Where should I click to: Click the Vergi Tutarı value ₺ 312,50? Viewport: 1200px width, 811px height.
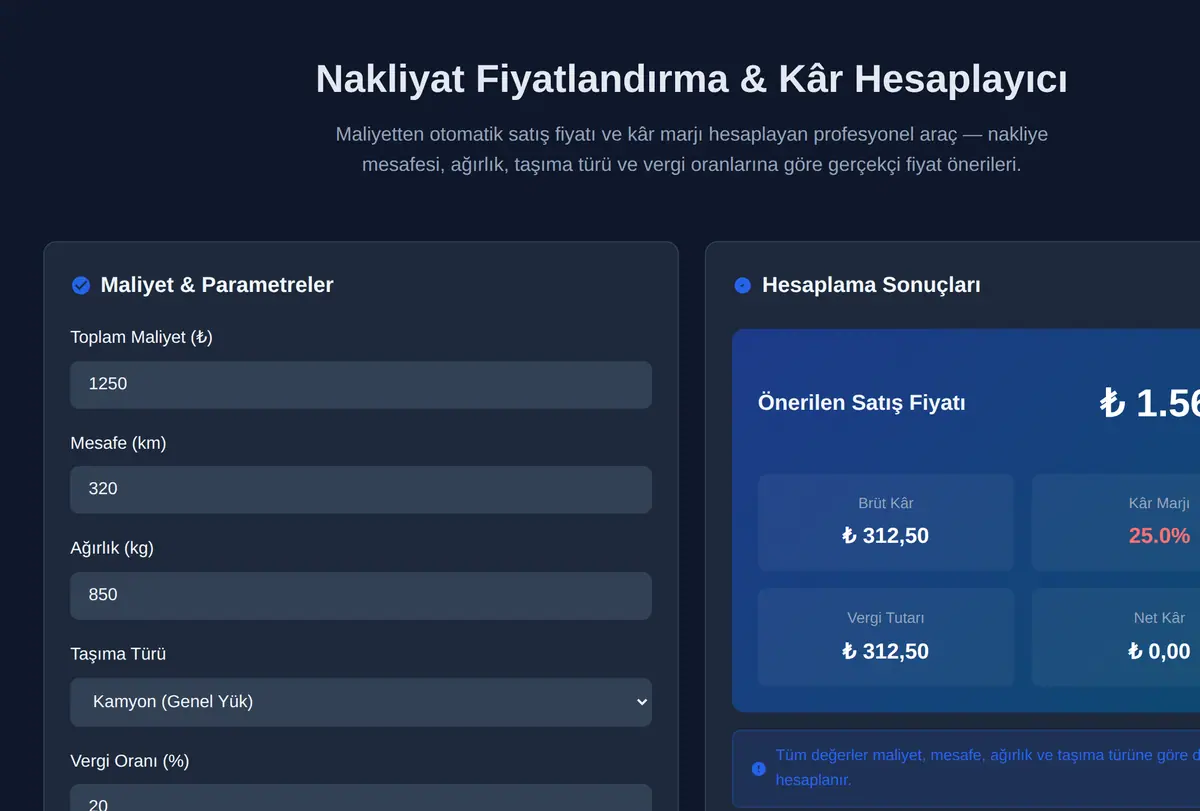885,652
